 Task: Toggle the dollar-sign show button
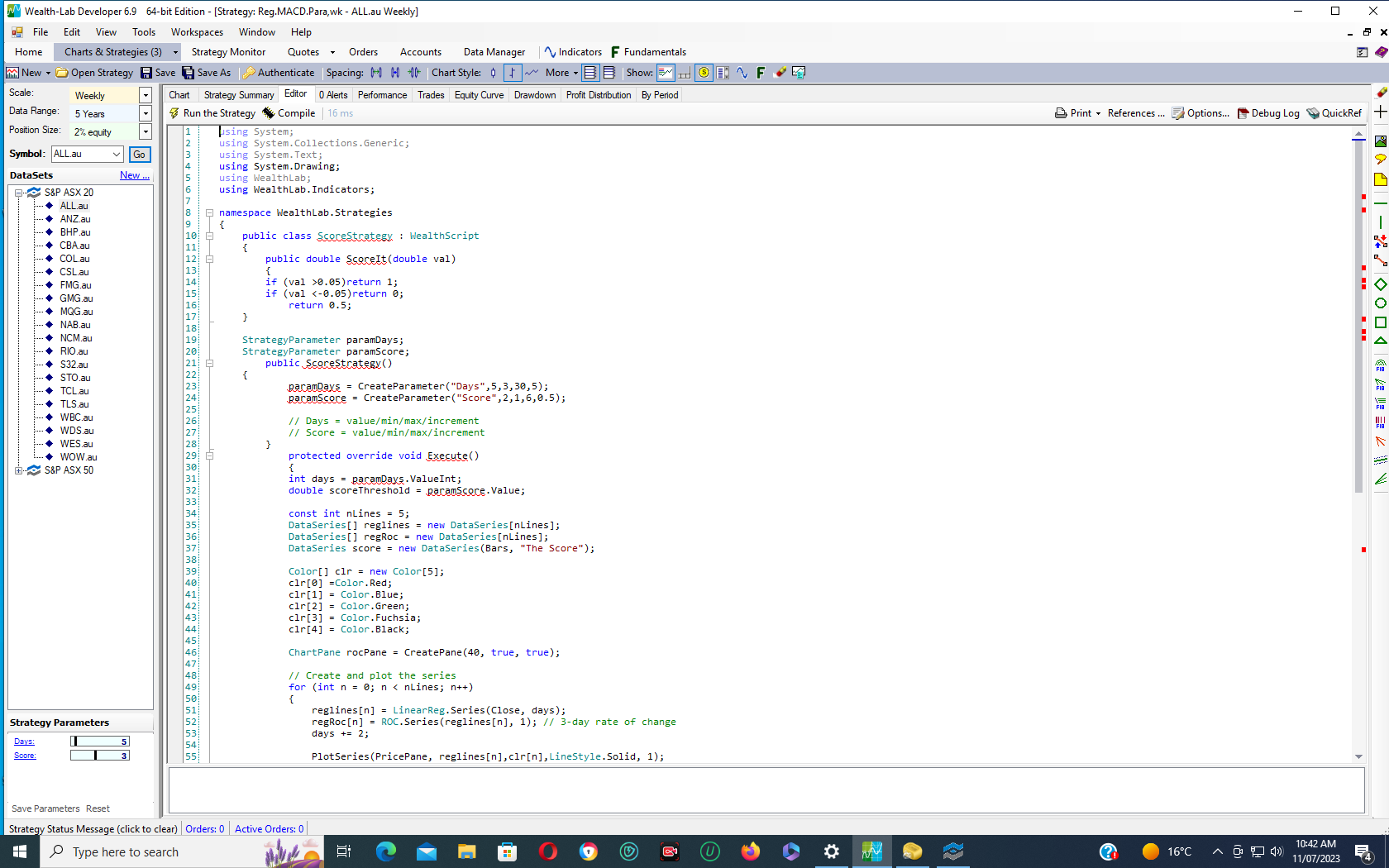704,73
